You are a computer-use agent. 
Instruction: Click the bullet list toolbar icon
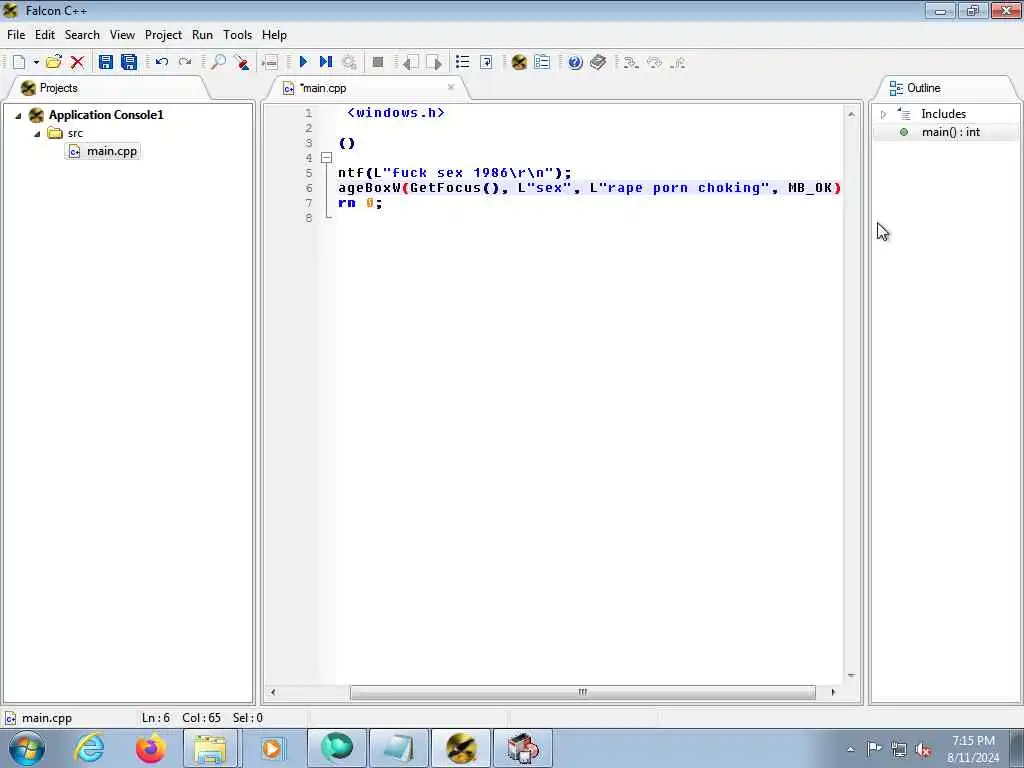click(x=462, y=62)
